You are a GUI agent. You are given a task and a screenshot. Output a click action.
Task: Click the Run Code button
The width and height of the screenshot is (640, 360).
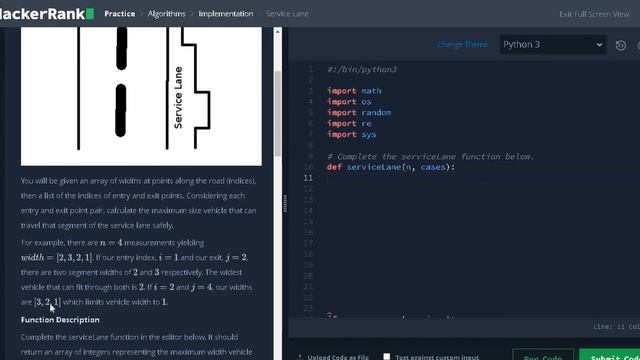point(543,355)
